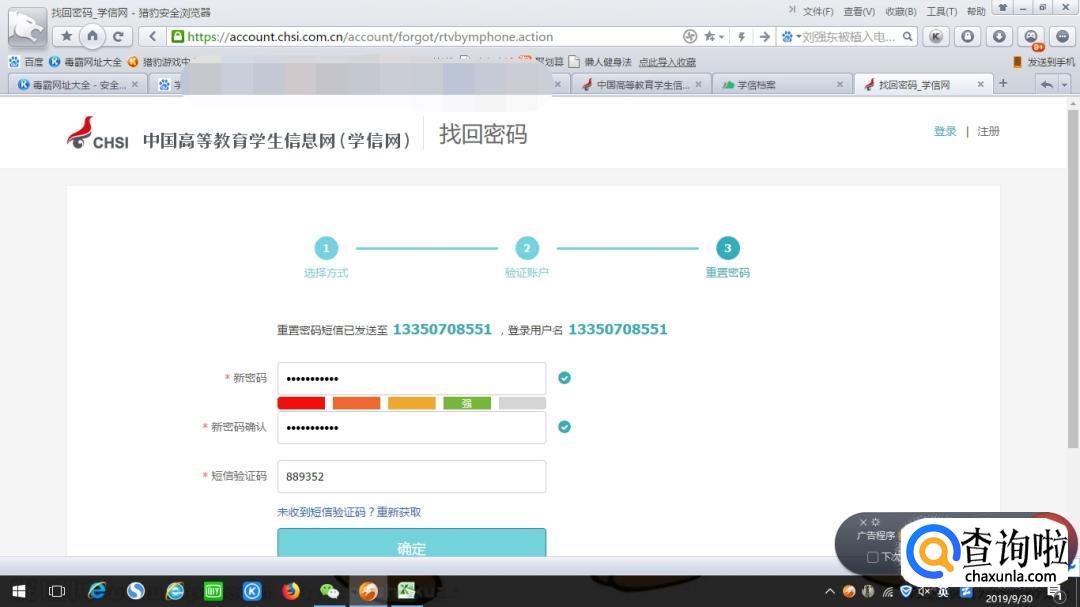Open settings gear in ad popup
1080x607 pixels.
click(875, 522)
